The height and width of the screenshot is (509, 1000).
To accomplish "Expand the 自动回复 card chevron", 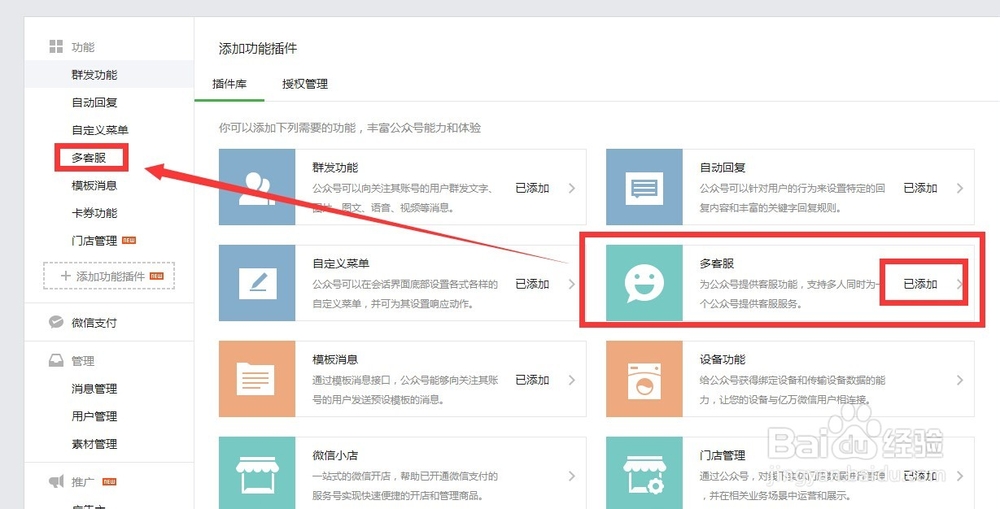I will point(960,188).
